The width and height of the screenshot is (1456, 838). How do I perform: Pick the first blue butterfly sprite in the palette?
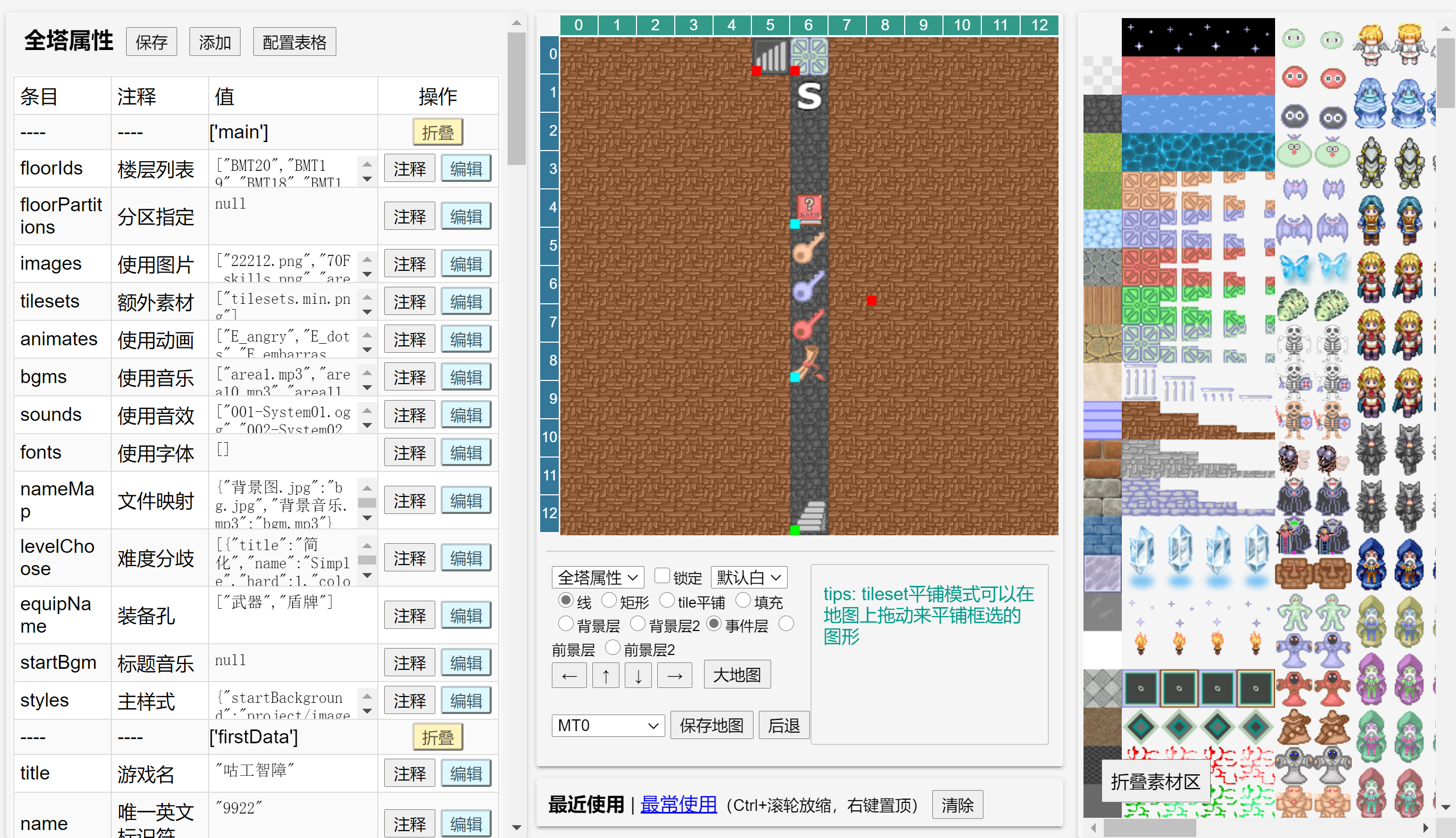coord(1295,267)
